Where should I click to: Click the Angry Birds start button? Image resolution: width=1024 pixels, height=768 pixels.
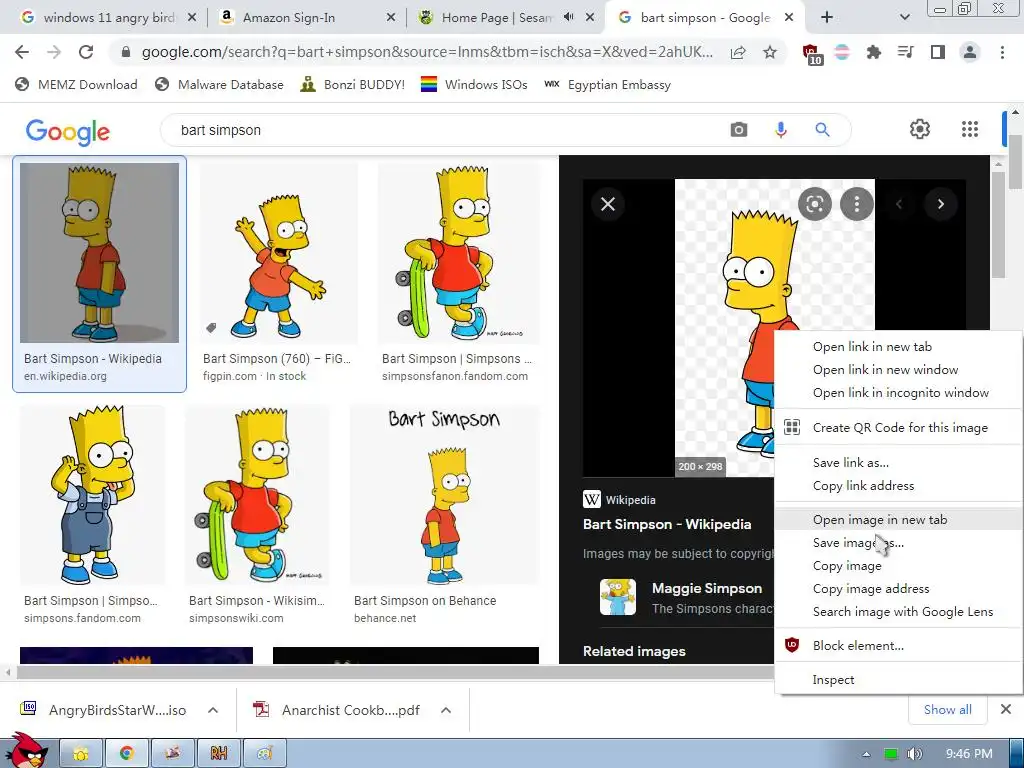25,750
